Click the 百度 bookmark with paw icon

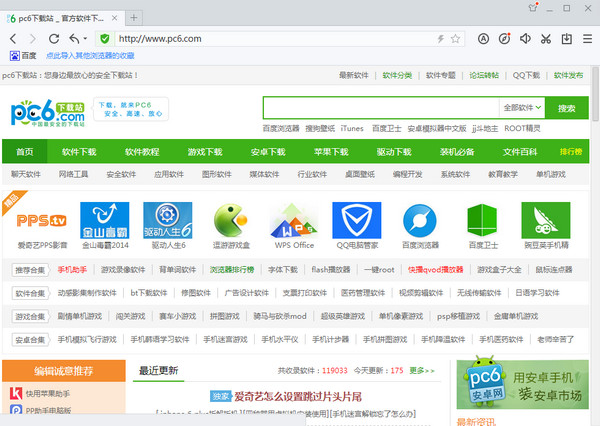[23, 56]
